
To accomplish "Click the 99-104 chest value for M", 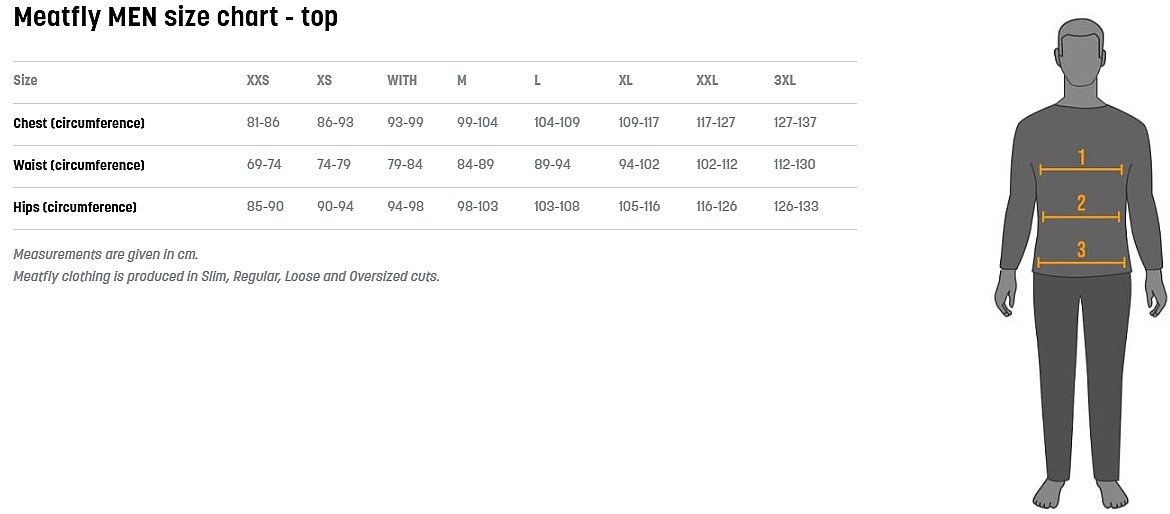I will point(477,123).
